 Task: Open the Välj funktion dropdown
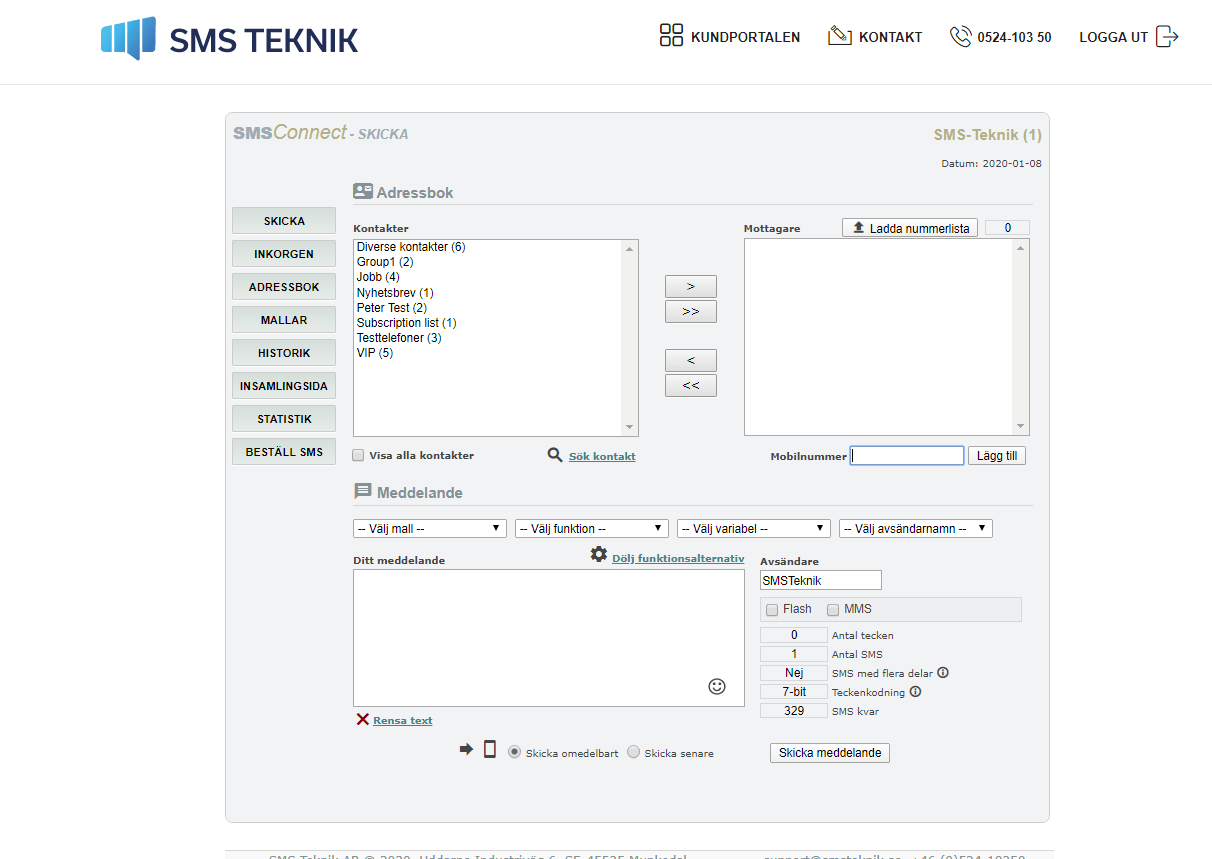(592, 528)
